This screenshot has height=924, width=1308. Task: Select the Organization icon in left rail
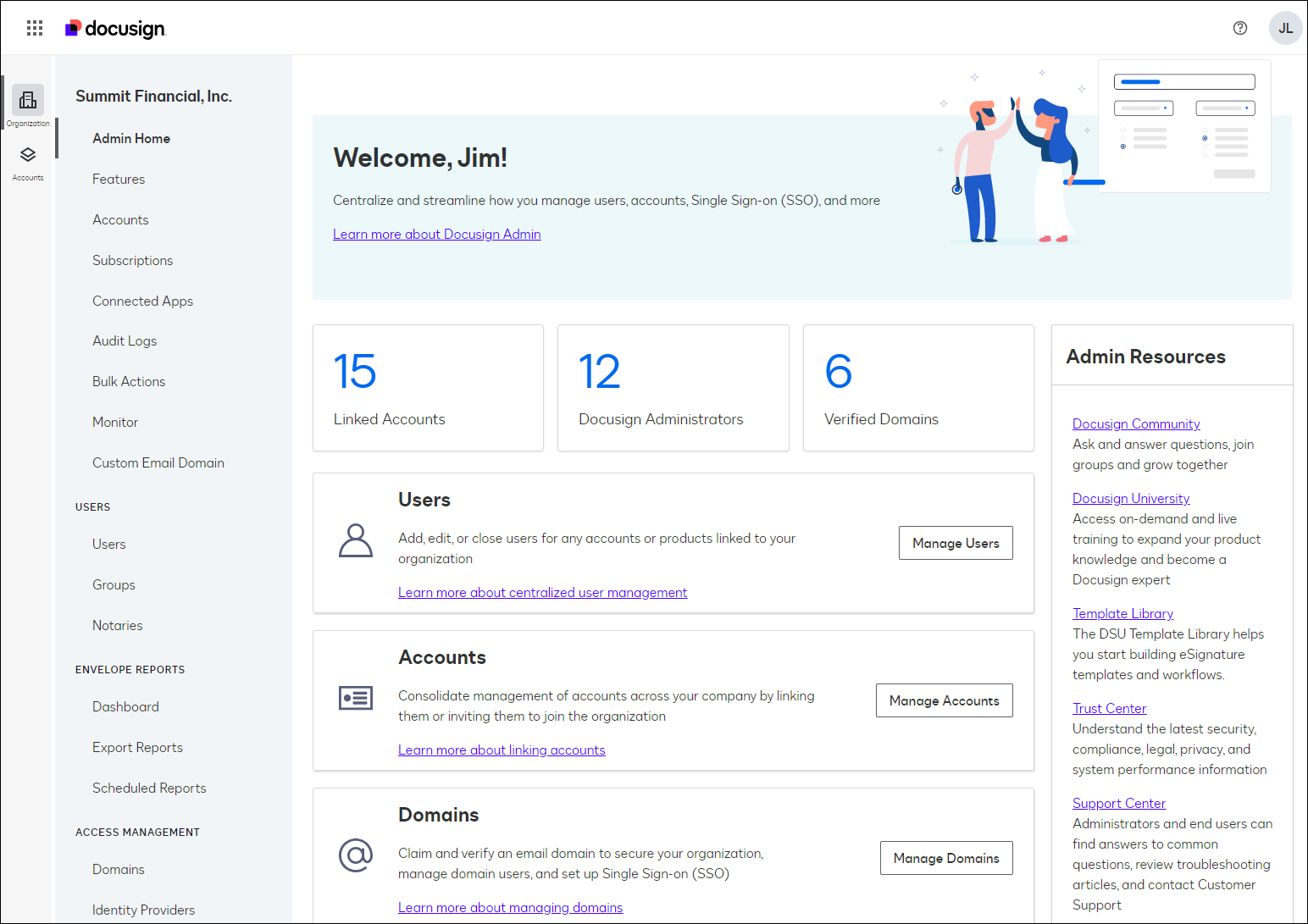[x=28, y=100]
